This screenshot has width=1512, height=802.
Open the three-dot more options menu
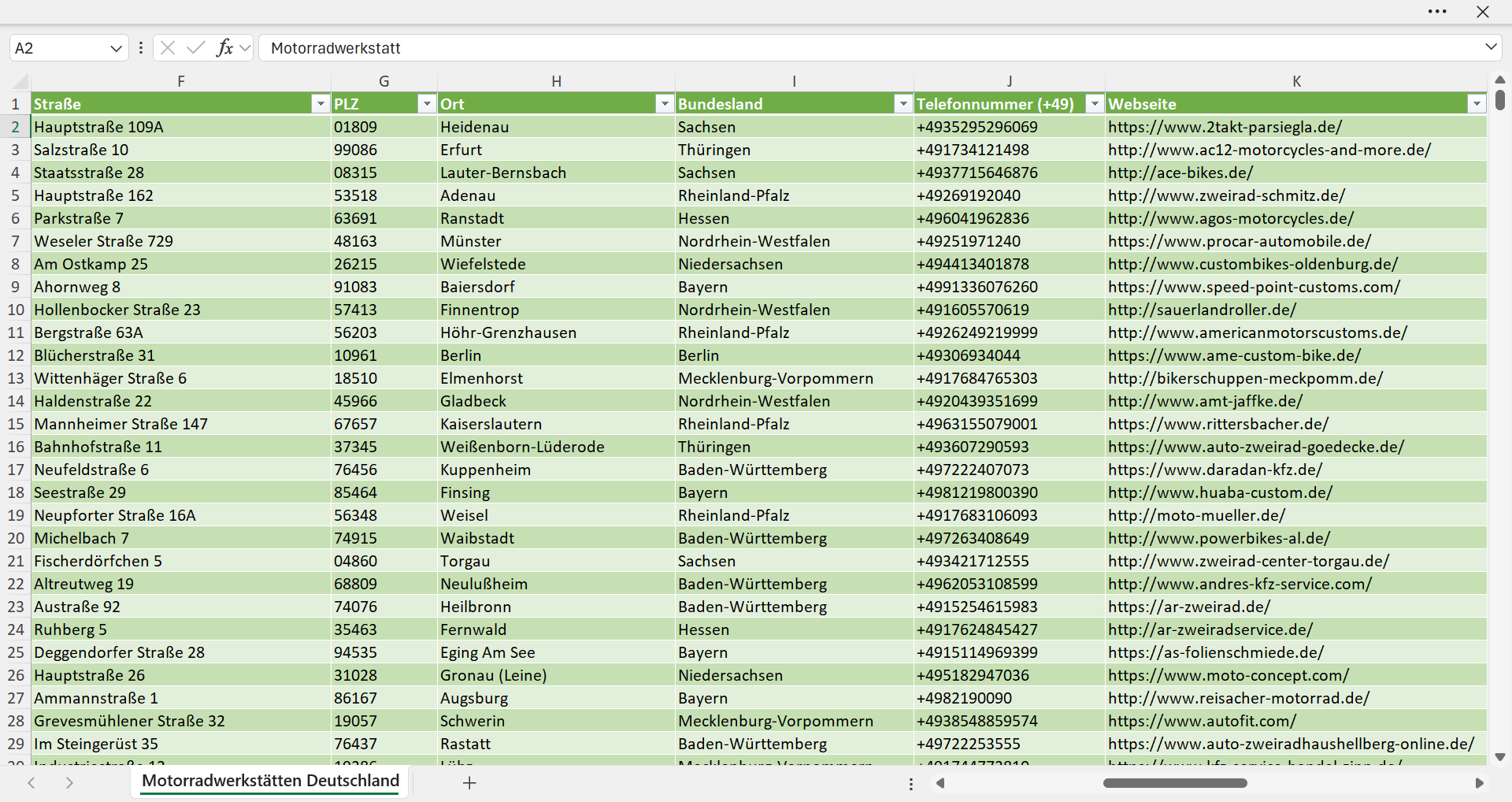click(1437, 12)
